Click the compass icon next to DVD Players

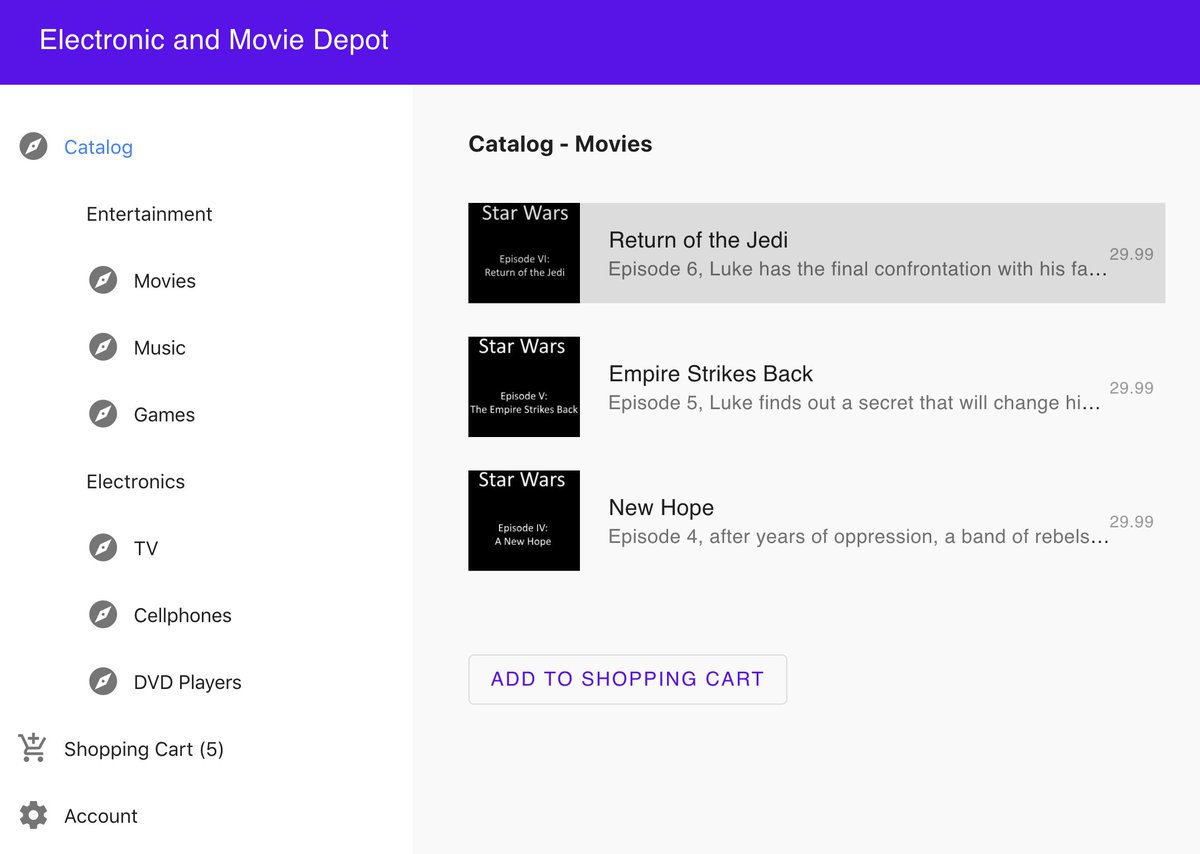tap(103, 682)
